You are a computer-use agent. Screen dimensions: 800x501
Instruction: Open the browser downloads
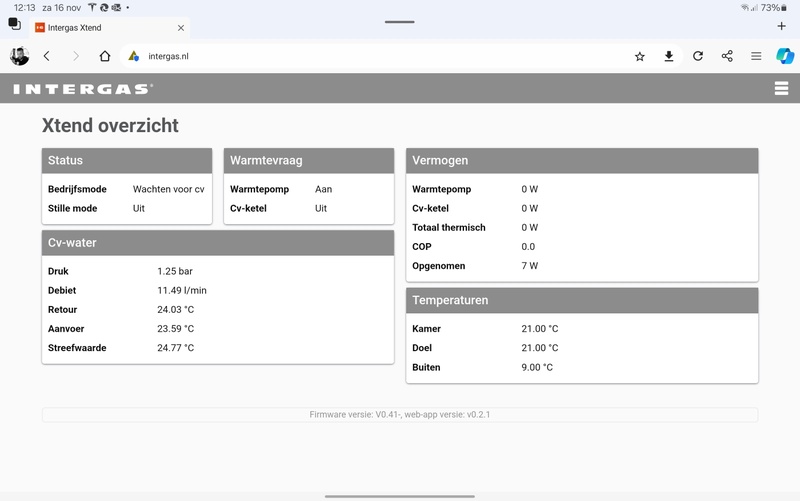[x=669, y=56]
